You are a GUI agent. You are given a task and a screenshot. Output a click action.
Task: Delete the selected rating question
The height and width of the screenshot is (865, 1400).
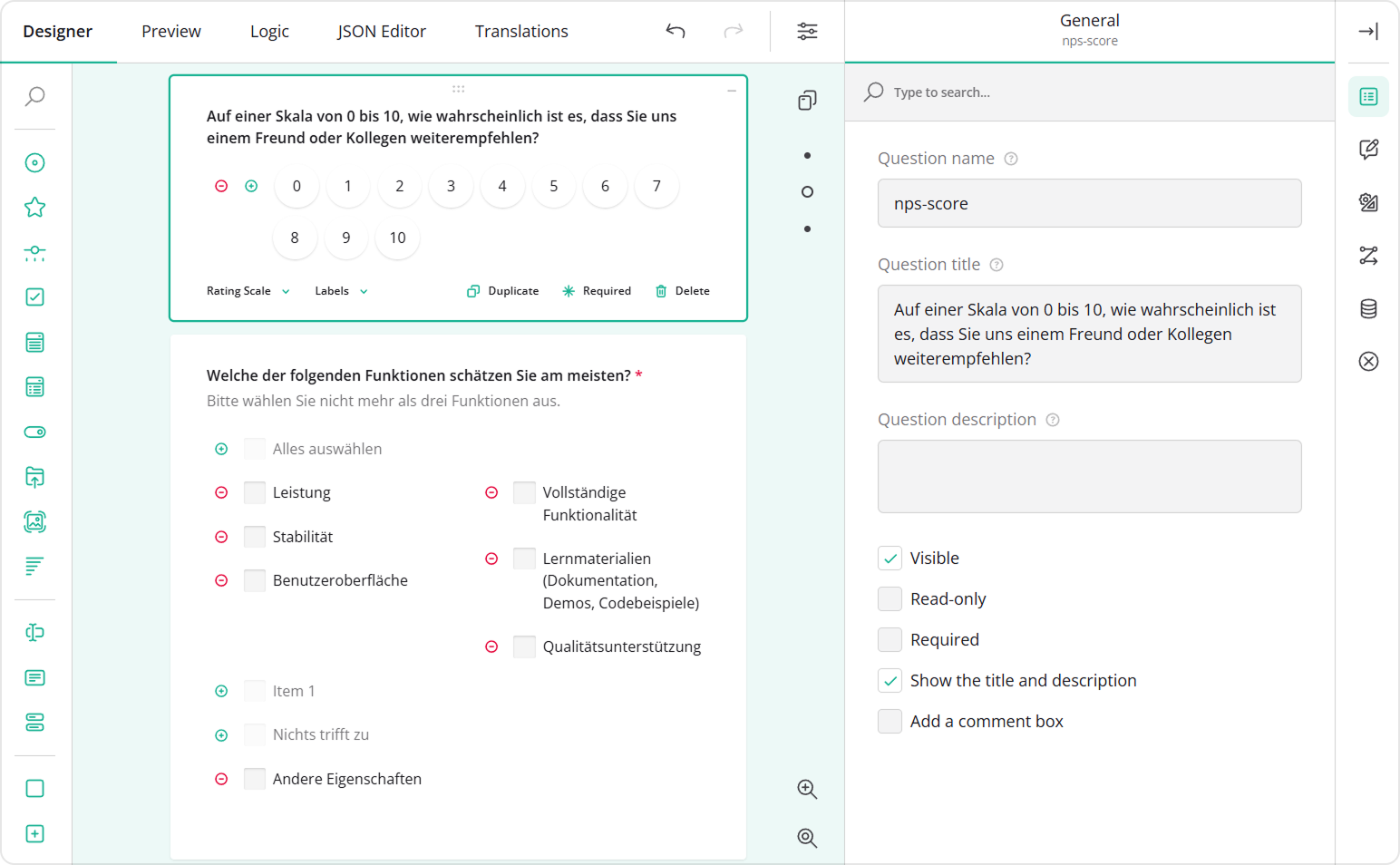[x=682, y=290]
